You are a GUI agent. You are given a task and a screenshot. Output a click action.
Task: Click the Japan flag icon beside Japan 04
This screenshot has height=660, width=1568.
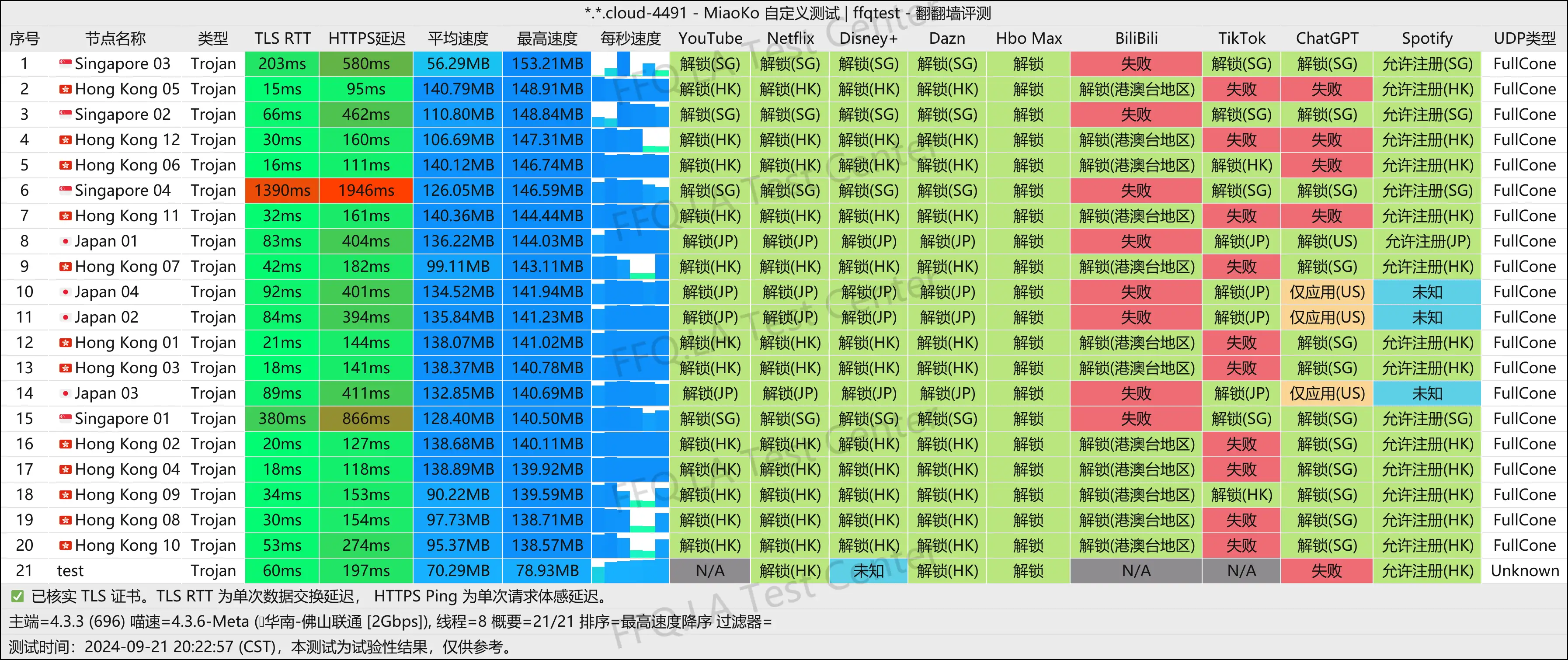[65, 292]
